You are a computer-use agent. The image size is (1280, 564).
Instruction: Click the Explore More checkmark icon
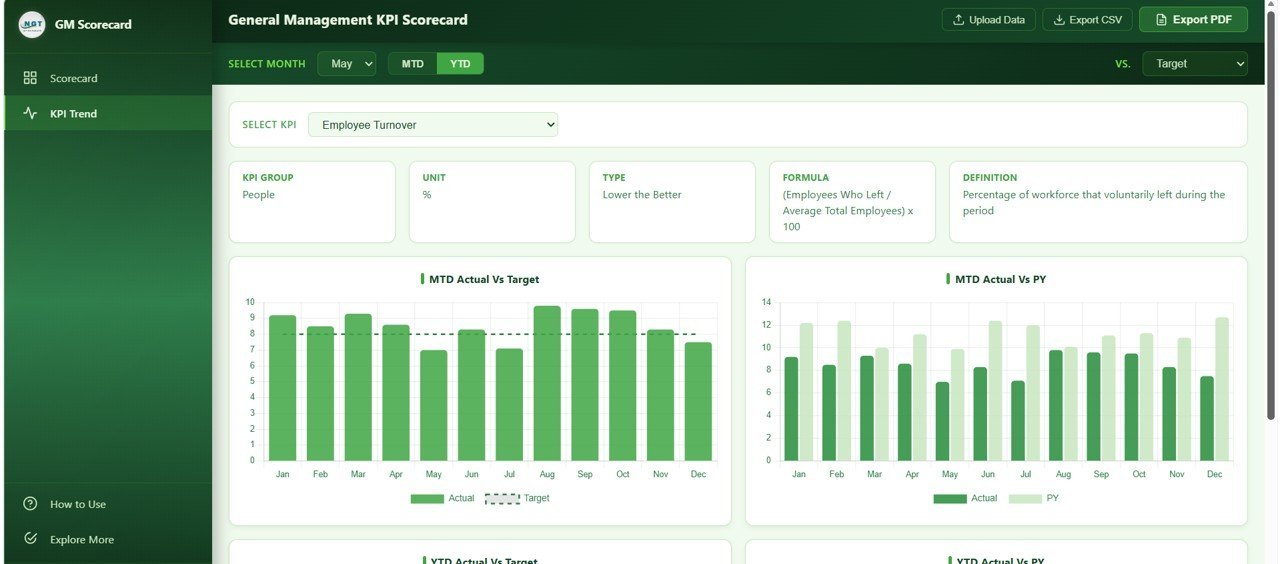30,539
